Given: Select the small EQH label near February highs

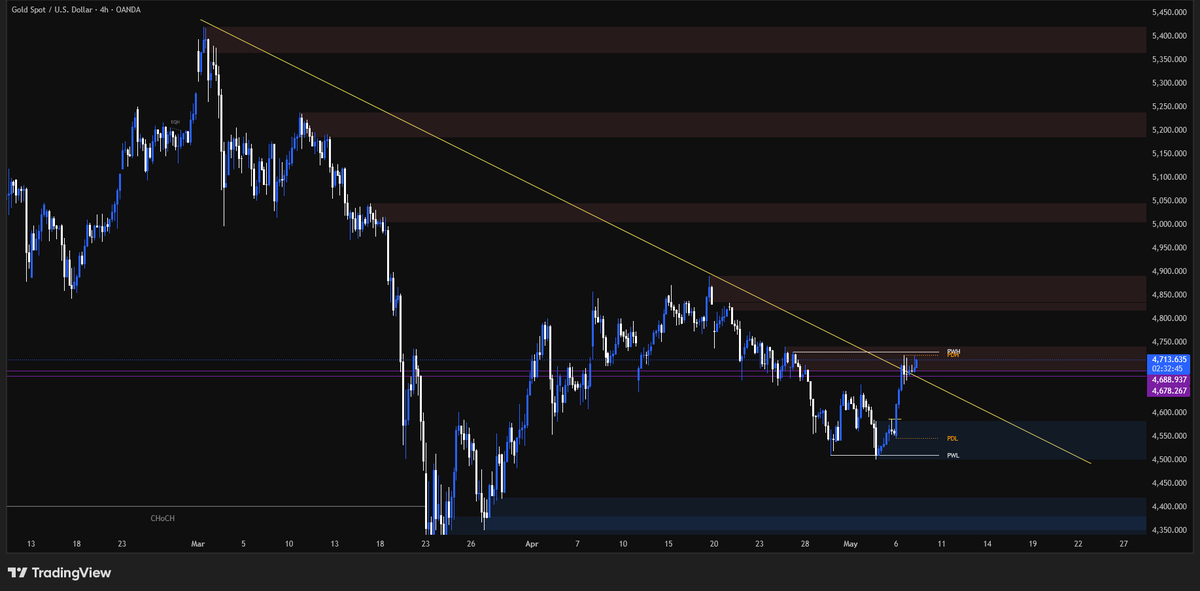Looking at the screenshot, I should [174, 122].
